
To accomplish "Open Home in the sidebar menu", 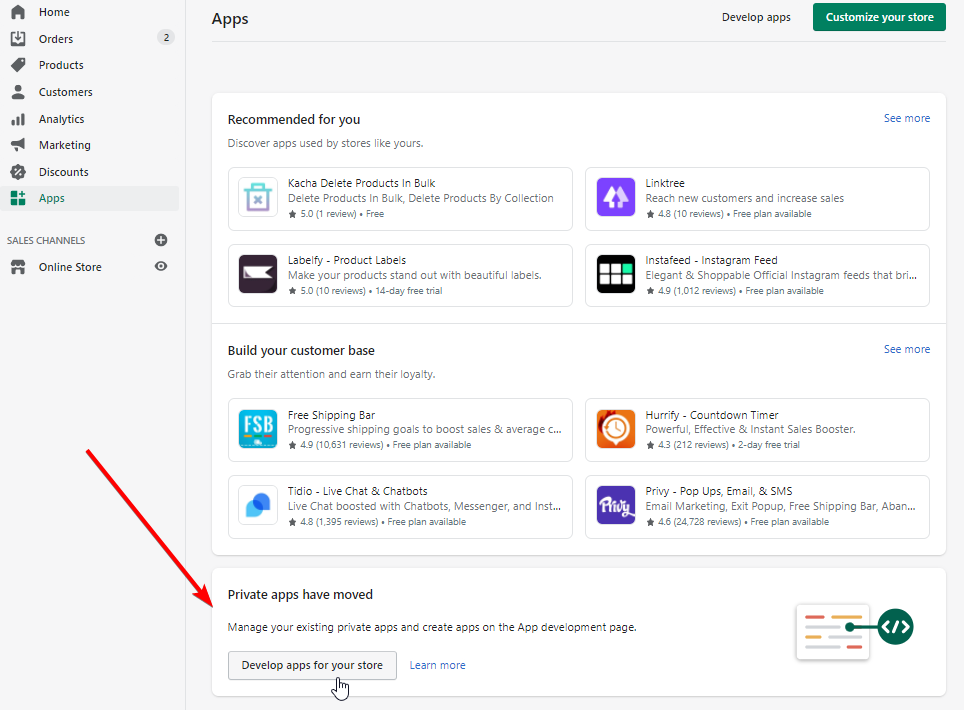I will (x=54, y=12).
